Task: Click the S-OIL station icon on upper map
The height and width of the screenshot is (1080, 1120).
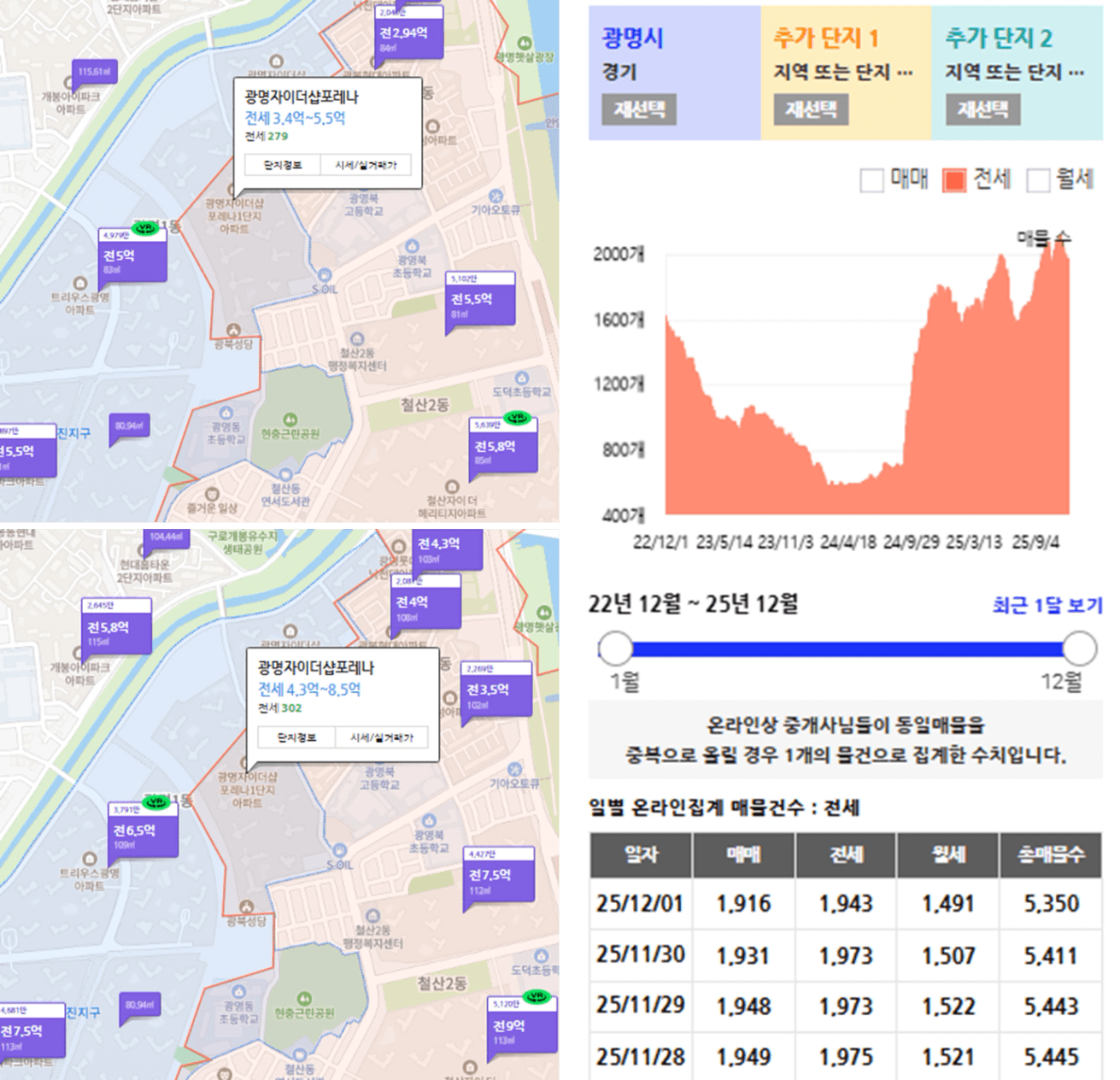Action: (x=325, y=275)
